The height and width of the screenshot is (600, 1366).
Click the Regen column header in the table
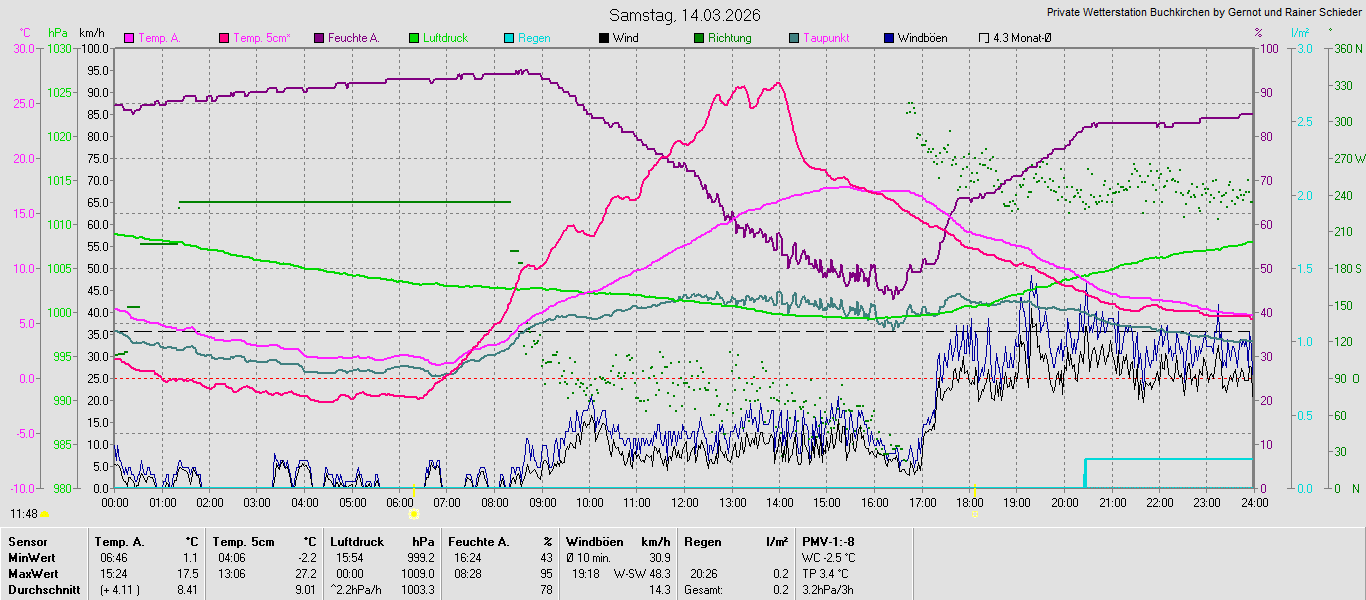tap(702, 542)
